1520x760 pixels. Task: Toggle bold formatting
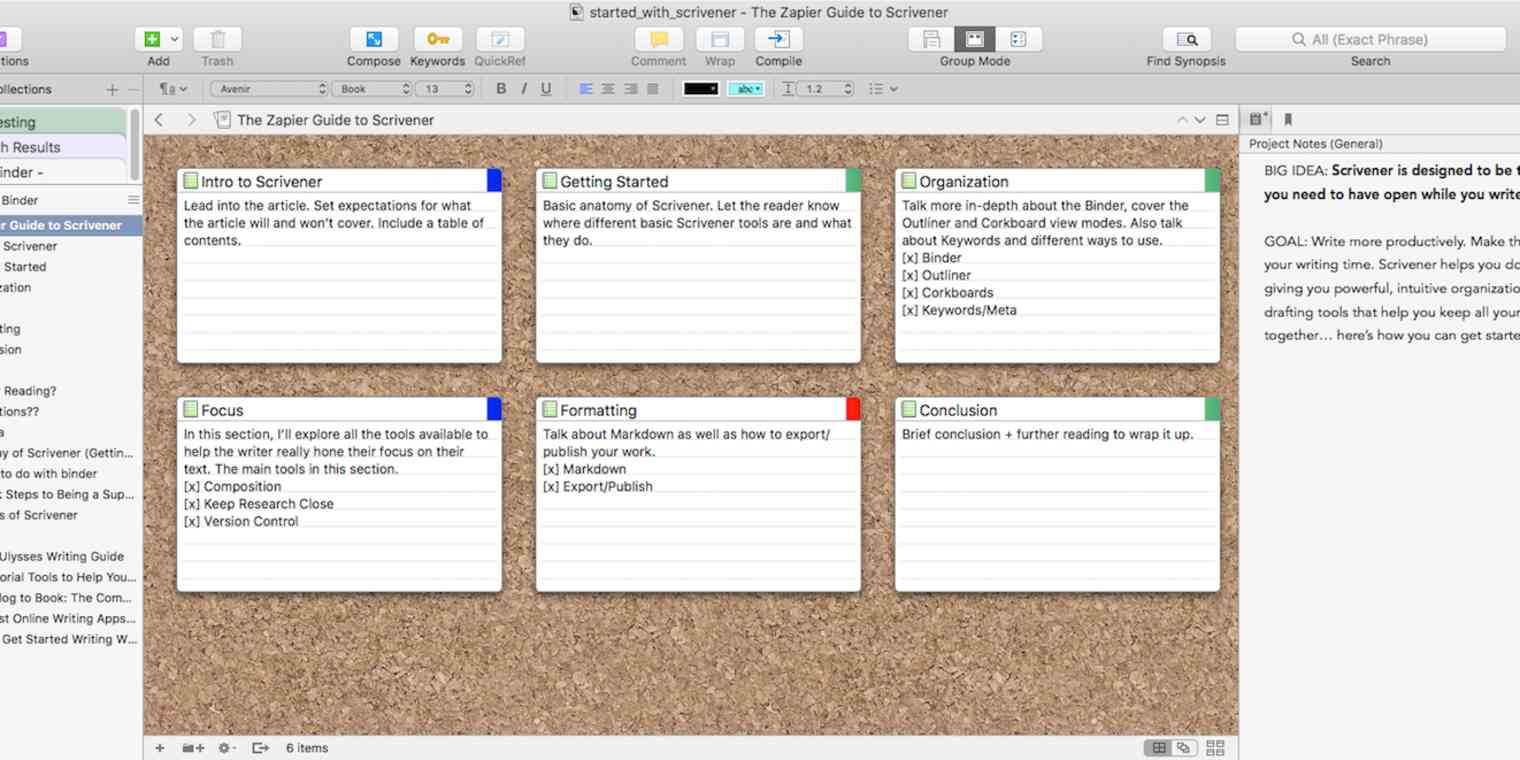point(501,88)
